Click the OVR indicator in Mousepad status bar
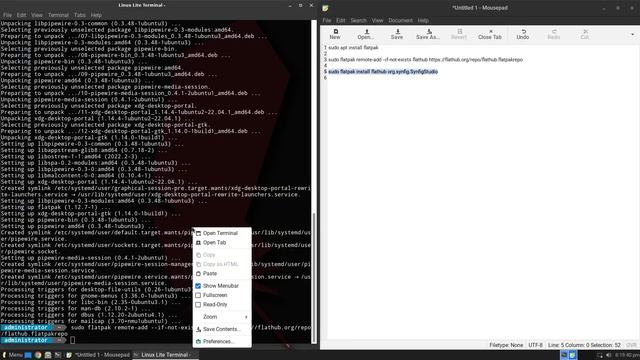The height and width of the screenshot is (360, 640). point(631,345)
